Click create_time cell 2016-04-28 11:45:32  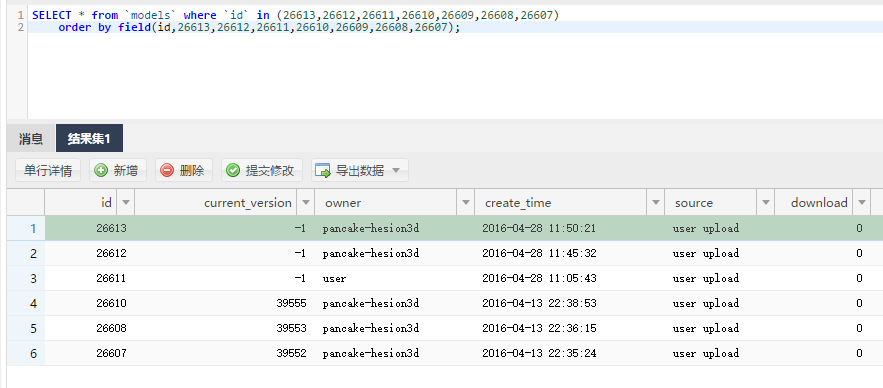pyautogui.click(x=570, y=253)
